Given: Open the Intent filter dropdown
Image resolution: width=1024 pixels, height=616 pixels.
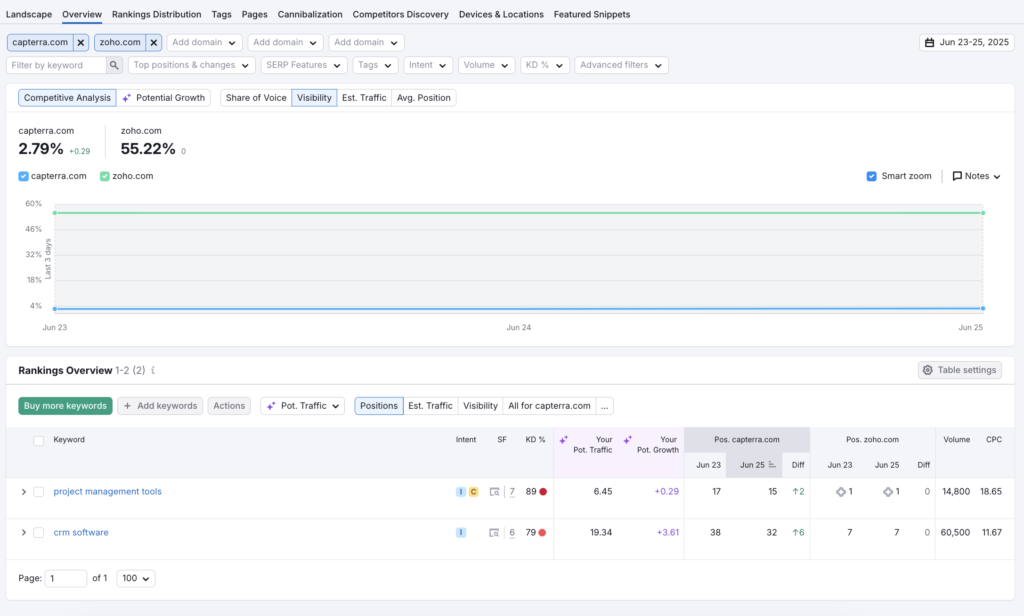Looking at the screenshot, I should tap(428, 65).
